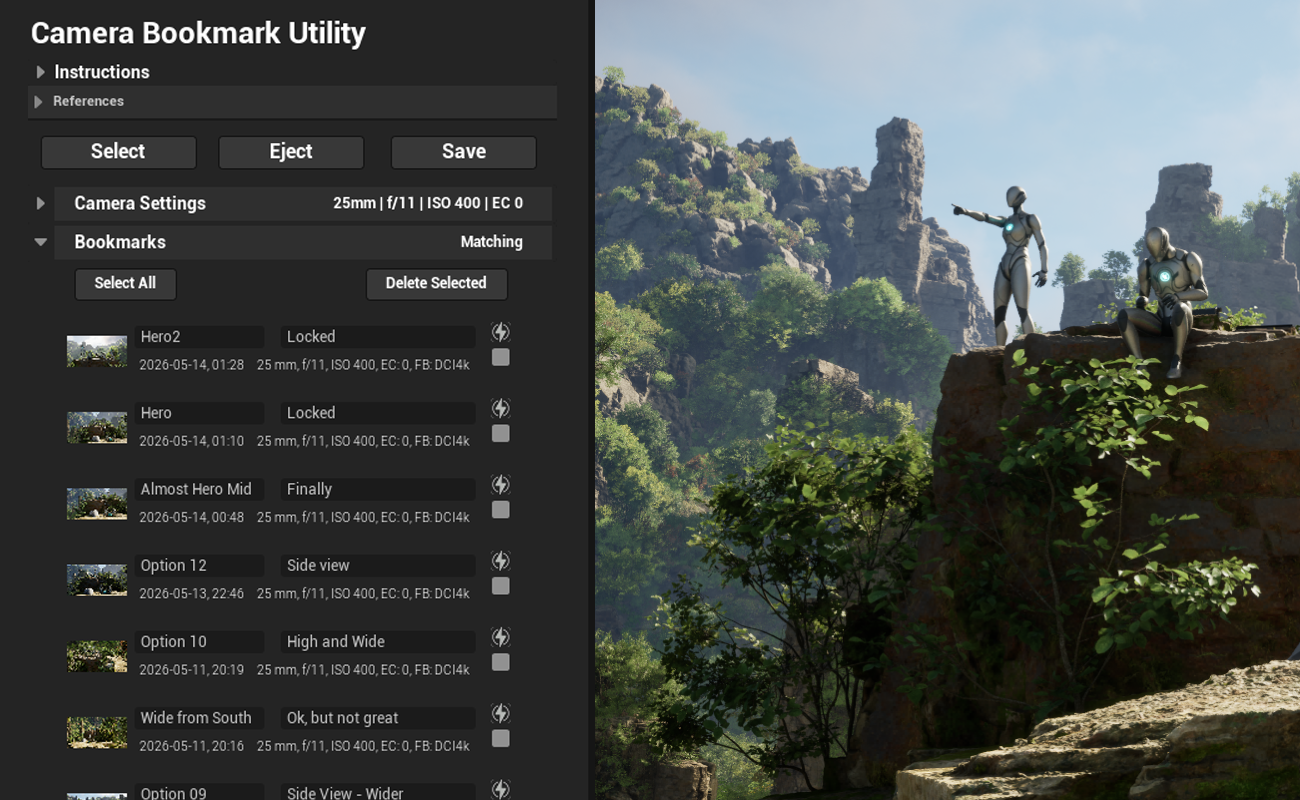
Task: Expand the Camera Settings section
Action: coord(40,203)
